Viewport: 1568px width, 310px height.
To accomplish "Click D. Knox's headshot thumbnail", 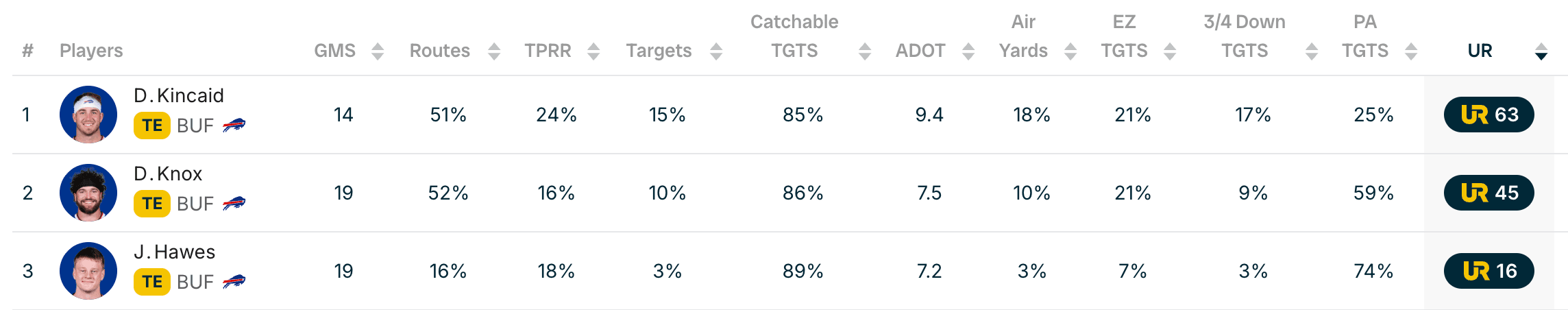I will (88, 193).
